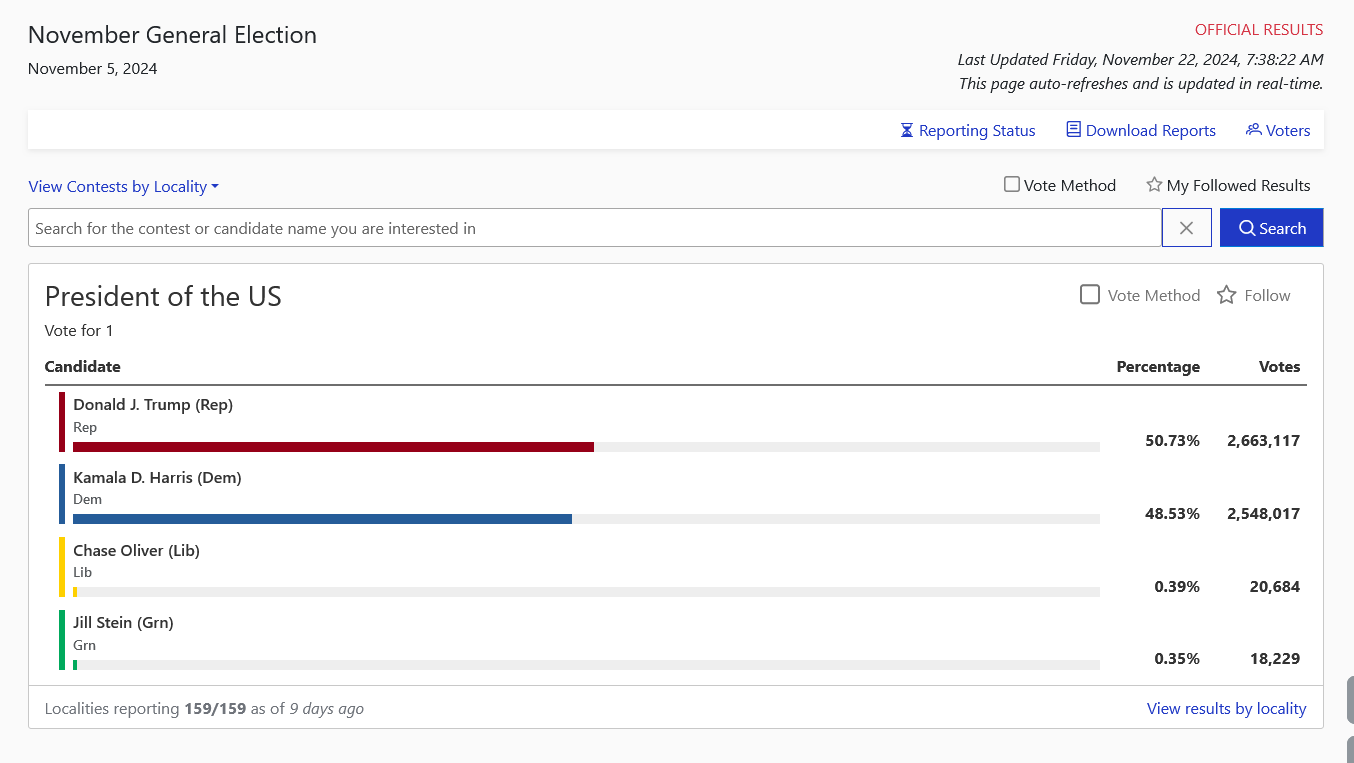Focus the contest or candidate search field
This screenshot has width=1354, height=763.
click(x=595, y=228)
